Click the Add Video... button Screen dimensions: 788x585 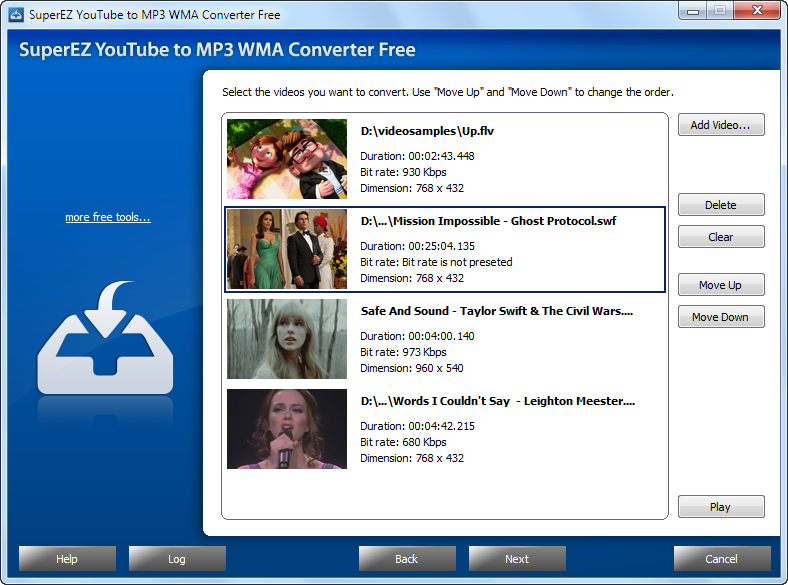tap(721, 125)
